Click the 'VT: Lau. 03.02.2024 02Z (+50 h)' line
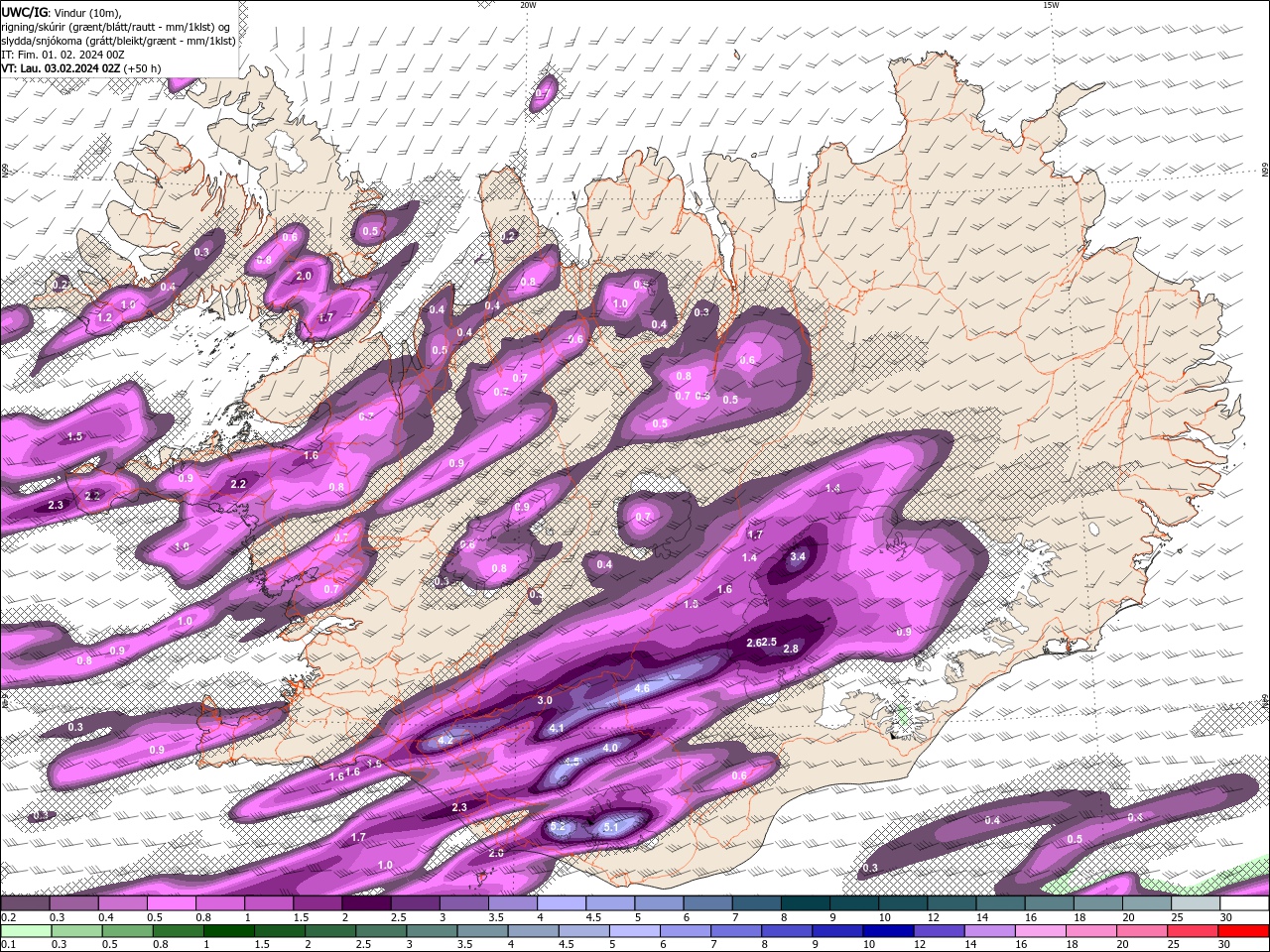 click(81, 68)
